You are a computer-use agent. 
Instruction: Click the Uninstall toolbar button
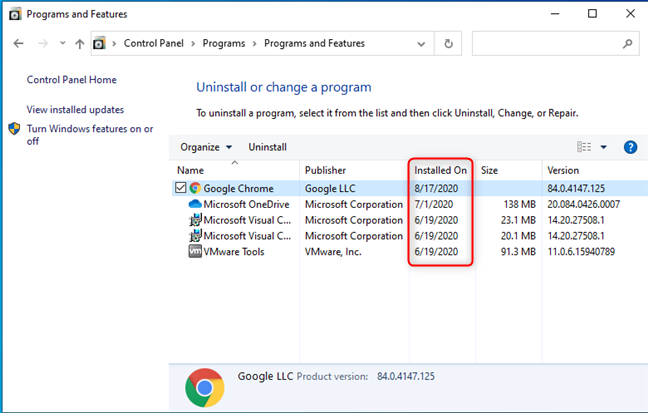267,147
